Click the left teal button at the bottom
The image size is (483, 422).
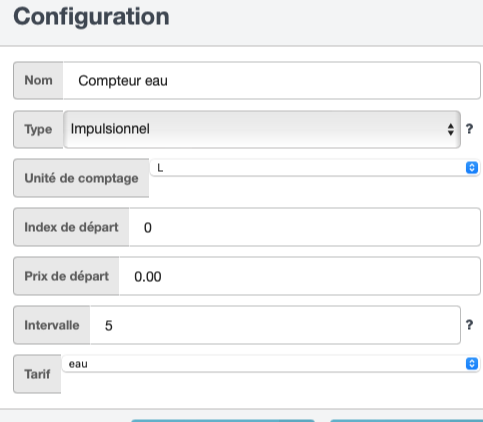pyautogui.click(x=223, y=421)
